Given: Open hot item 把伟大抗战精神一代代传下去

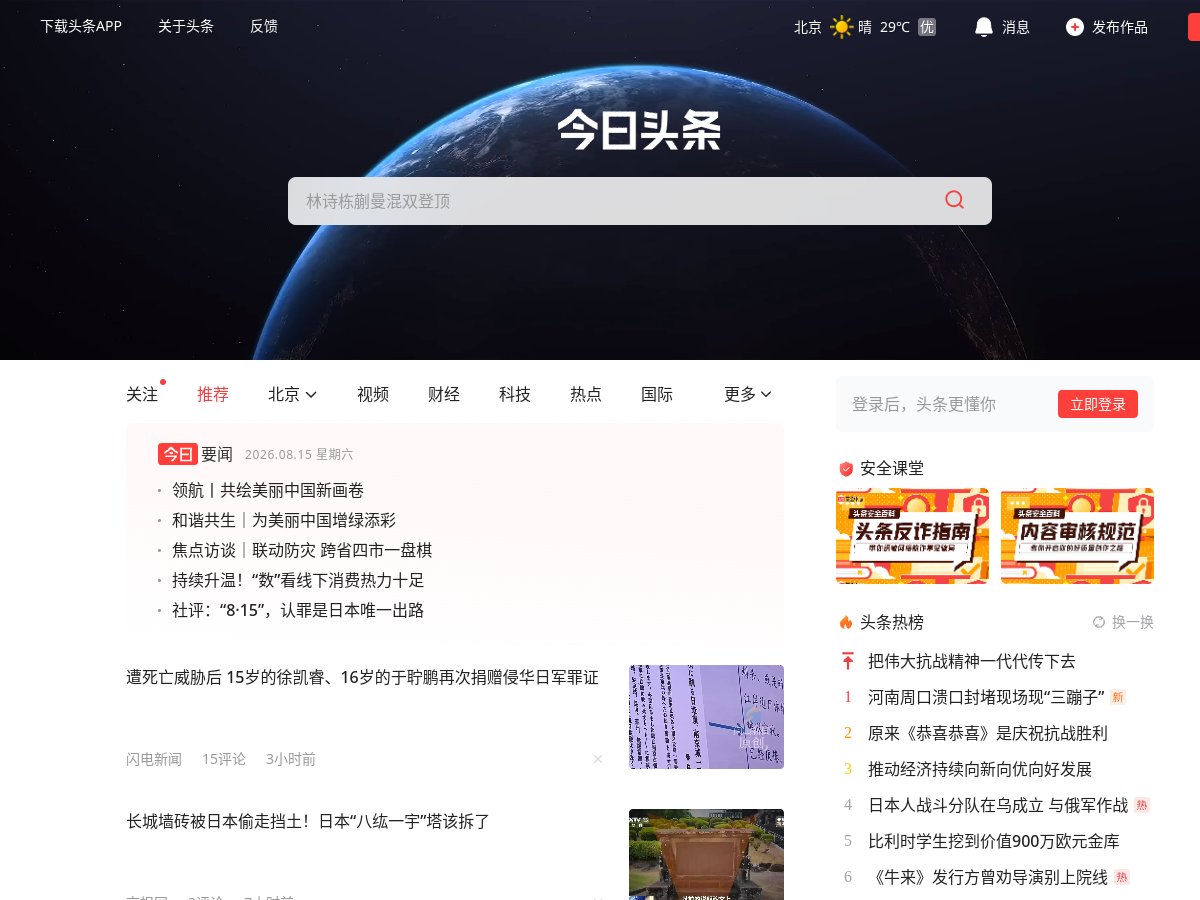Looking at the screenshot, I should [x=972, y=661].
